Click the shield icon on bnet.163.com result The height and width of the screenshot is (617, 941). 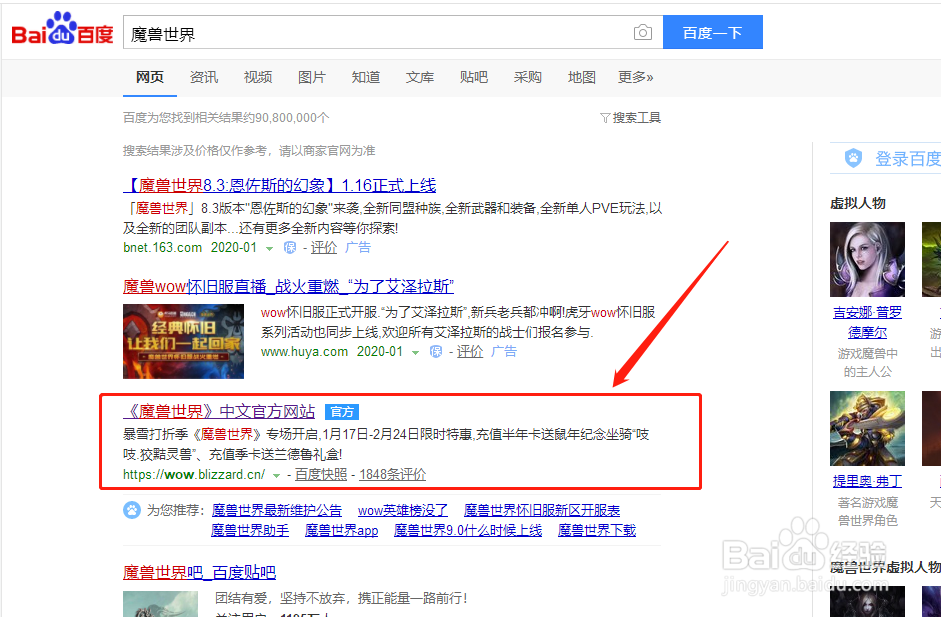pos(290,248)
